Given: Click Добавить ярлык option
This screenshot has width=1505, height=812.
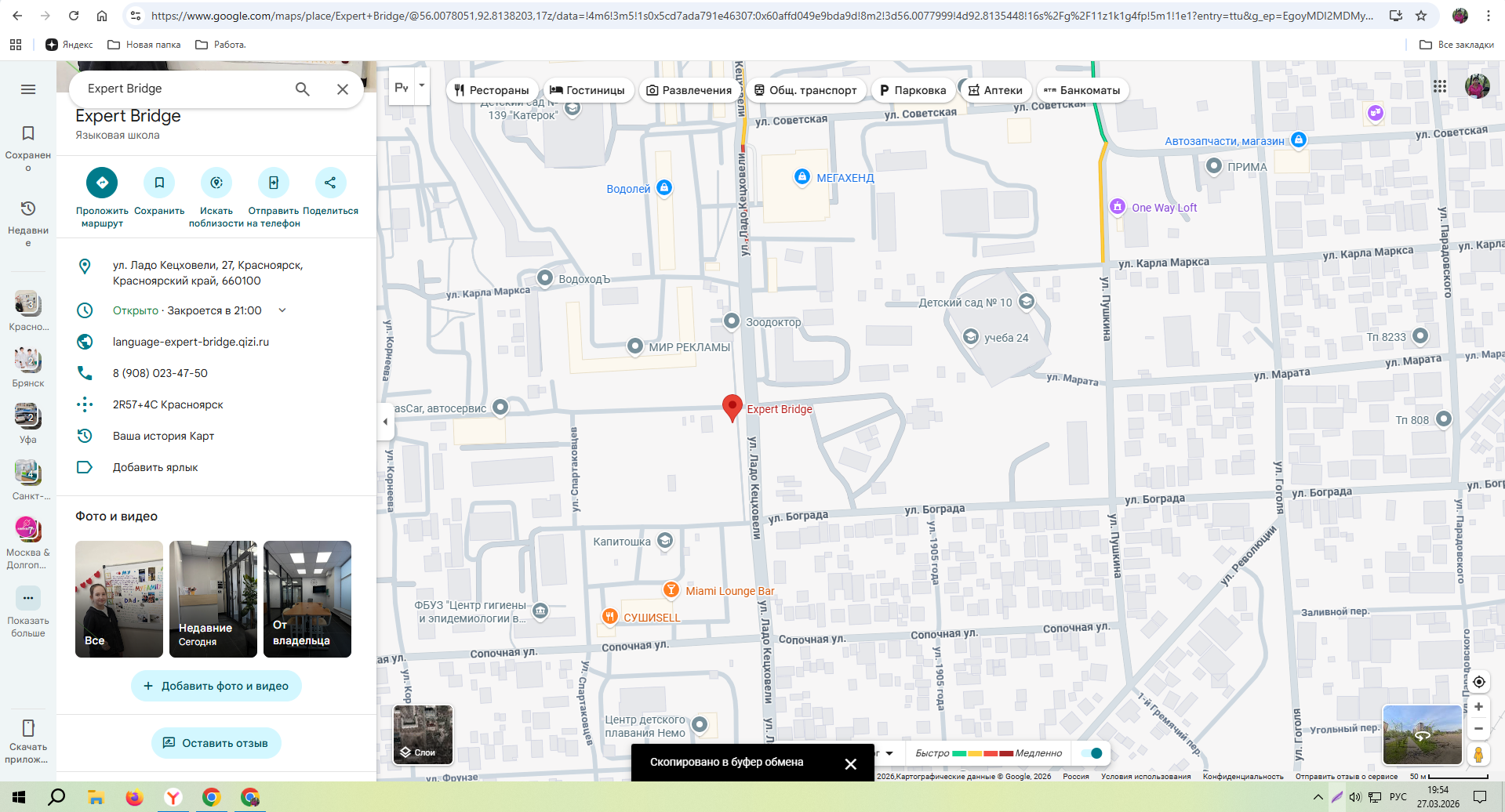Looking at the screenshot, I should tap(155, 467).
